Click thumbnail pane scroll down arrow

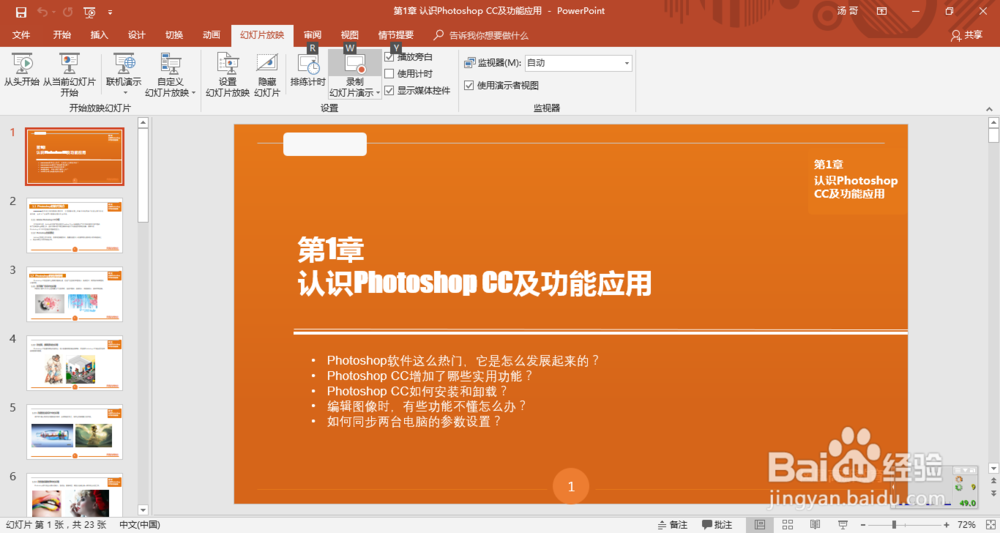[x=143, y=509]
